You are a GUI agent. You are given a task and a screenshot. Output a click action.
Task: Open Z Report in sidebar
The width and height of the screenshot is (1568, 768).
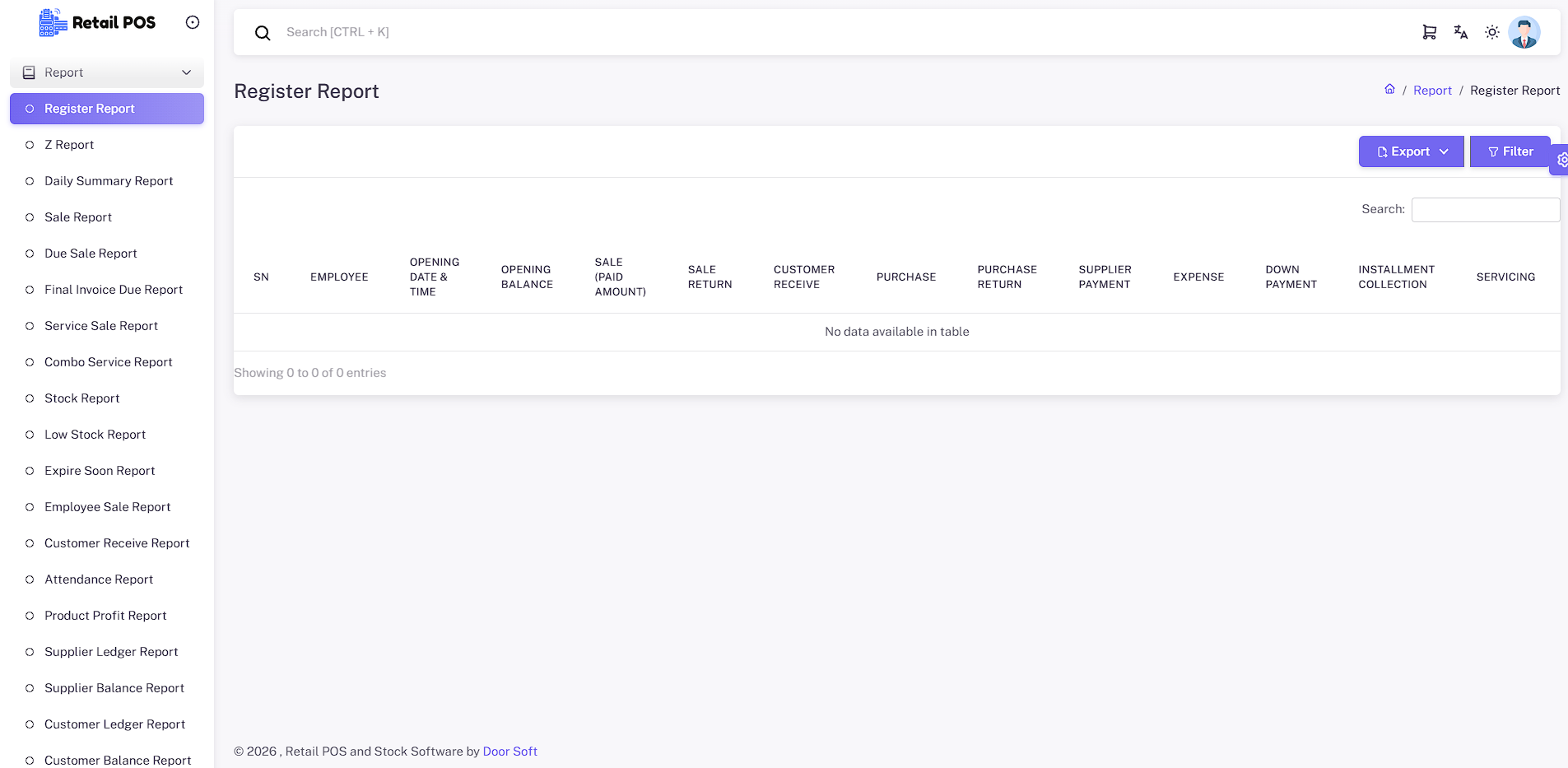[69, 145]
